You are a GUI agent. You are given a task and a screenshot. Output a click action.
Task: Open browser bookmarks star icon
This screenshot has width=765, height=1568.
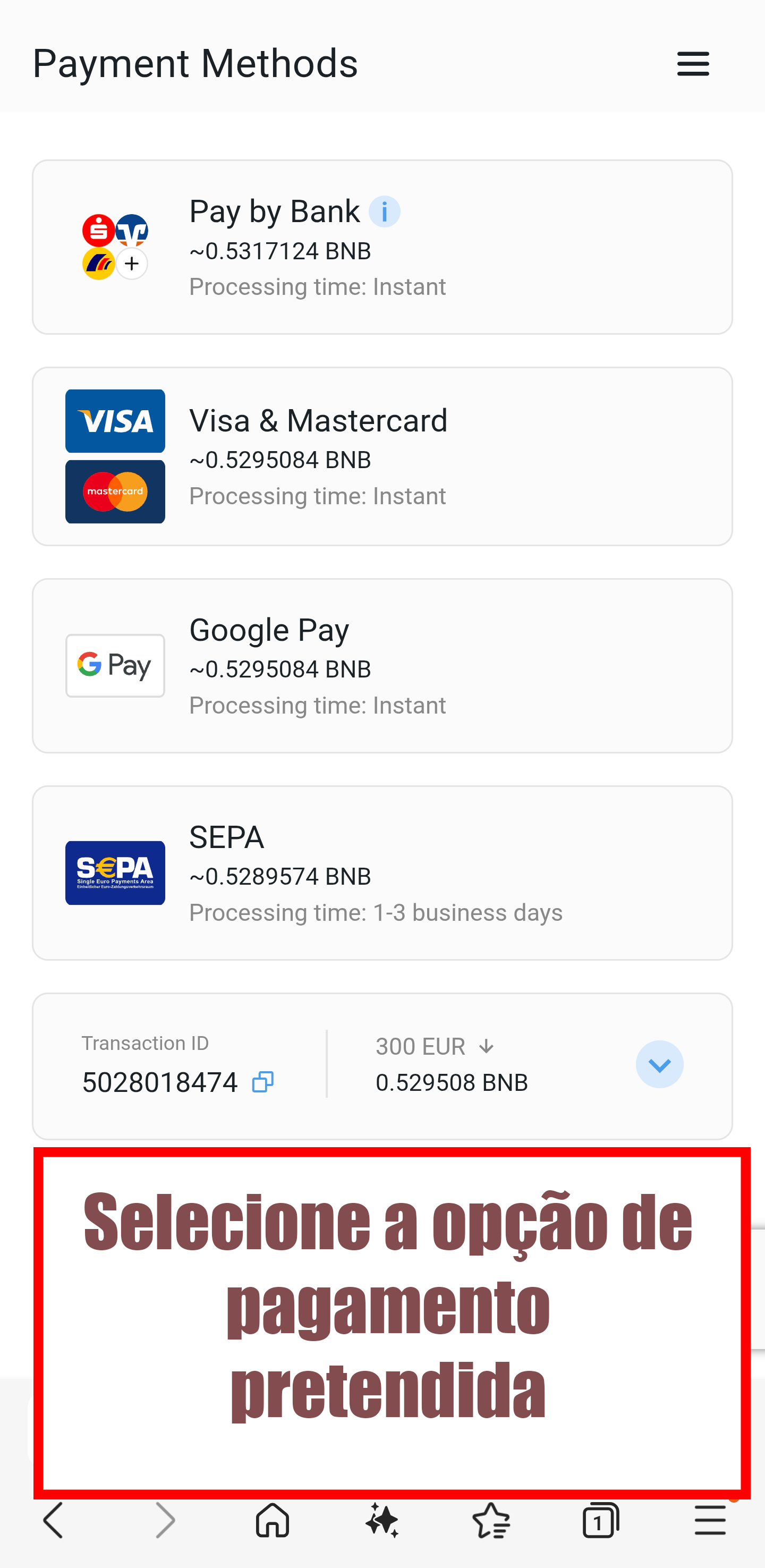click(x=490, y=1520)
